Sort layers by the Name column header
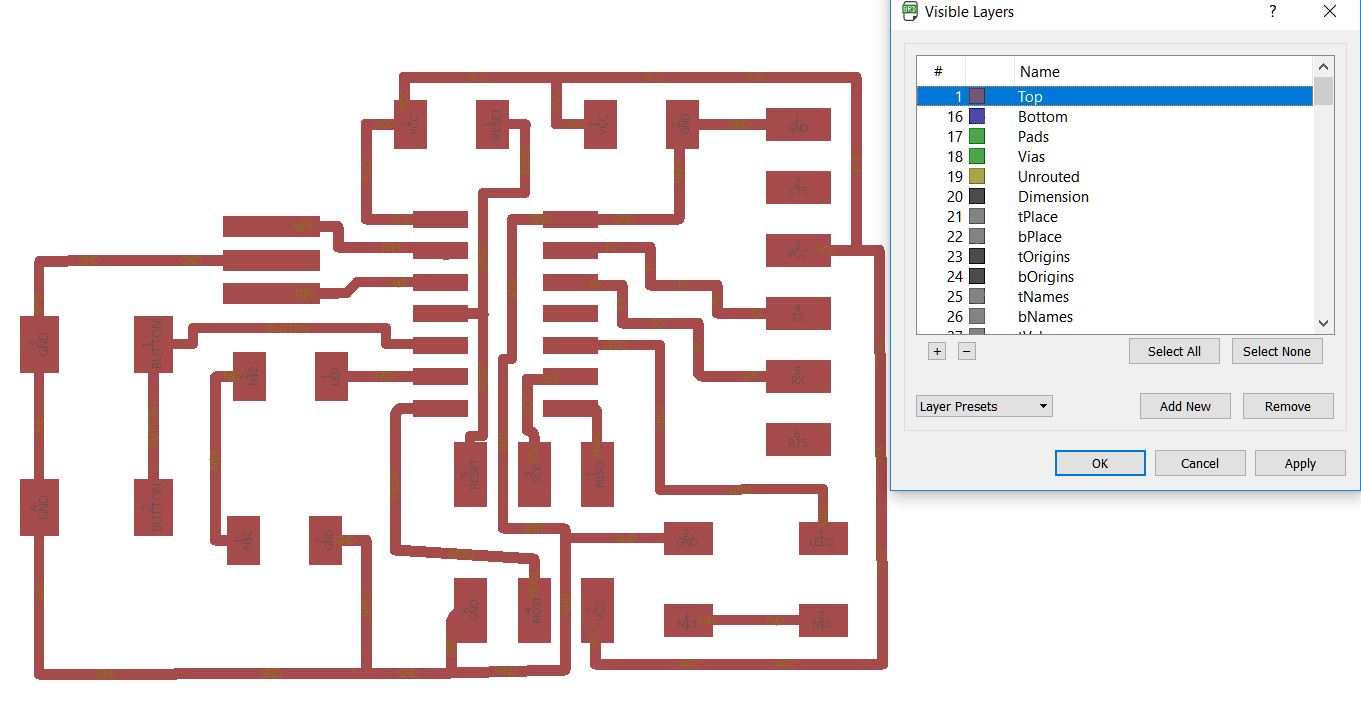This screenshot has width=1361, height=724. [x=1163, y=71]
